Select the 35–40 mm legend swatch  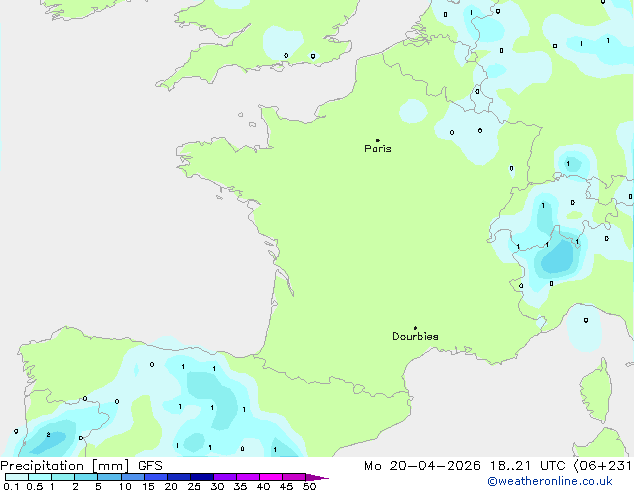click(x=248, y=477)
